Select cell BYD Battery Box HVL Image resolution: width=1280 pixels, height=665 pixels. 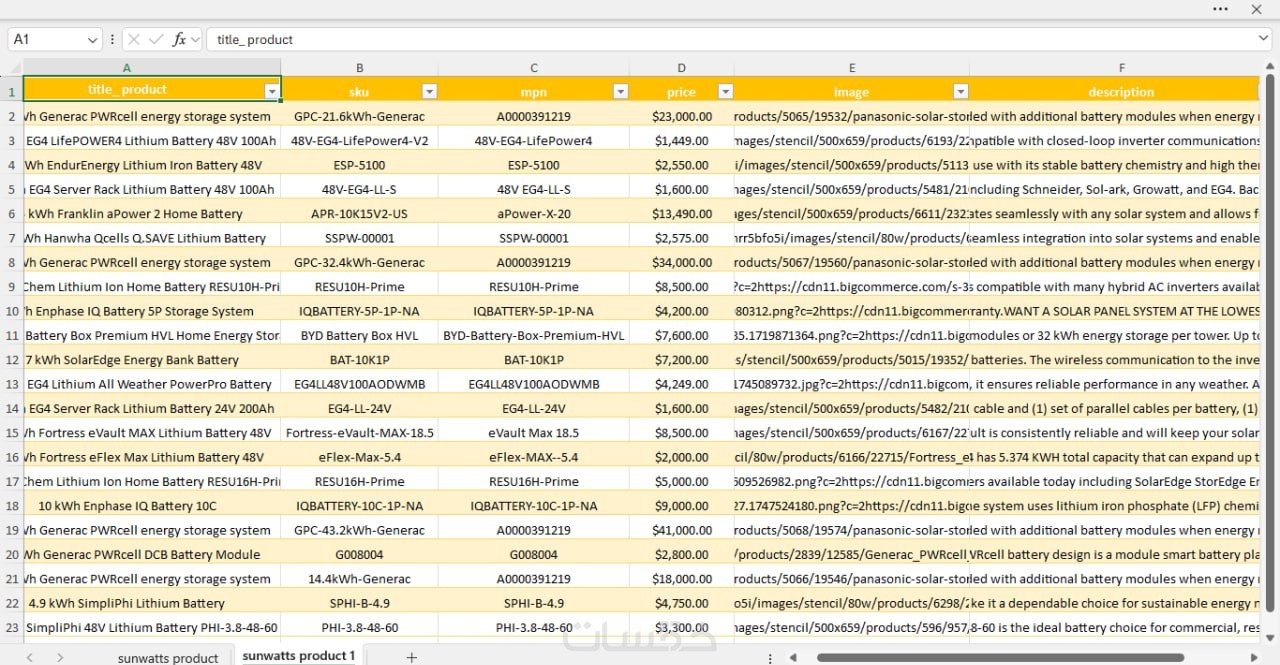[359, 335]
